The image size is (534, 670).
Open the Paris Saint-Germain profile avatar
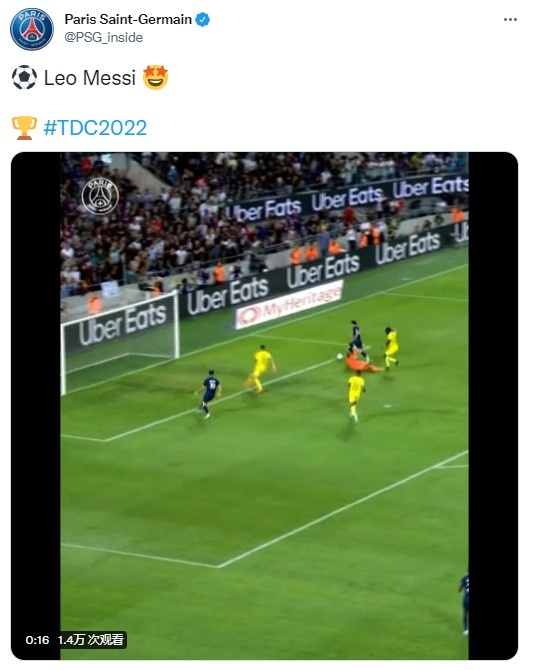coord(32,29)
